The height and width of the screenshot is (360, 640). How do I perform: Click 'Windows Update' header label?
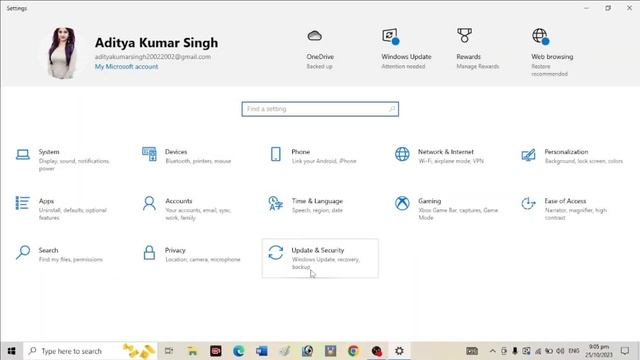[x=406, y=57]
